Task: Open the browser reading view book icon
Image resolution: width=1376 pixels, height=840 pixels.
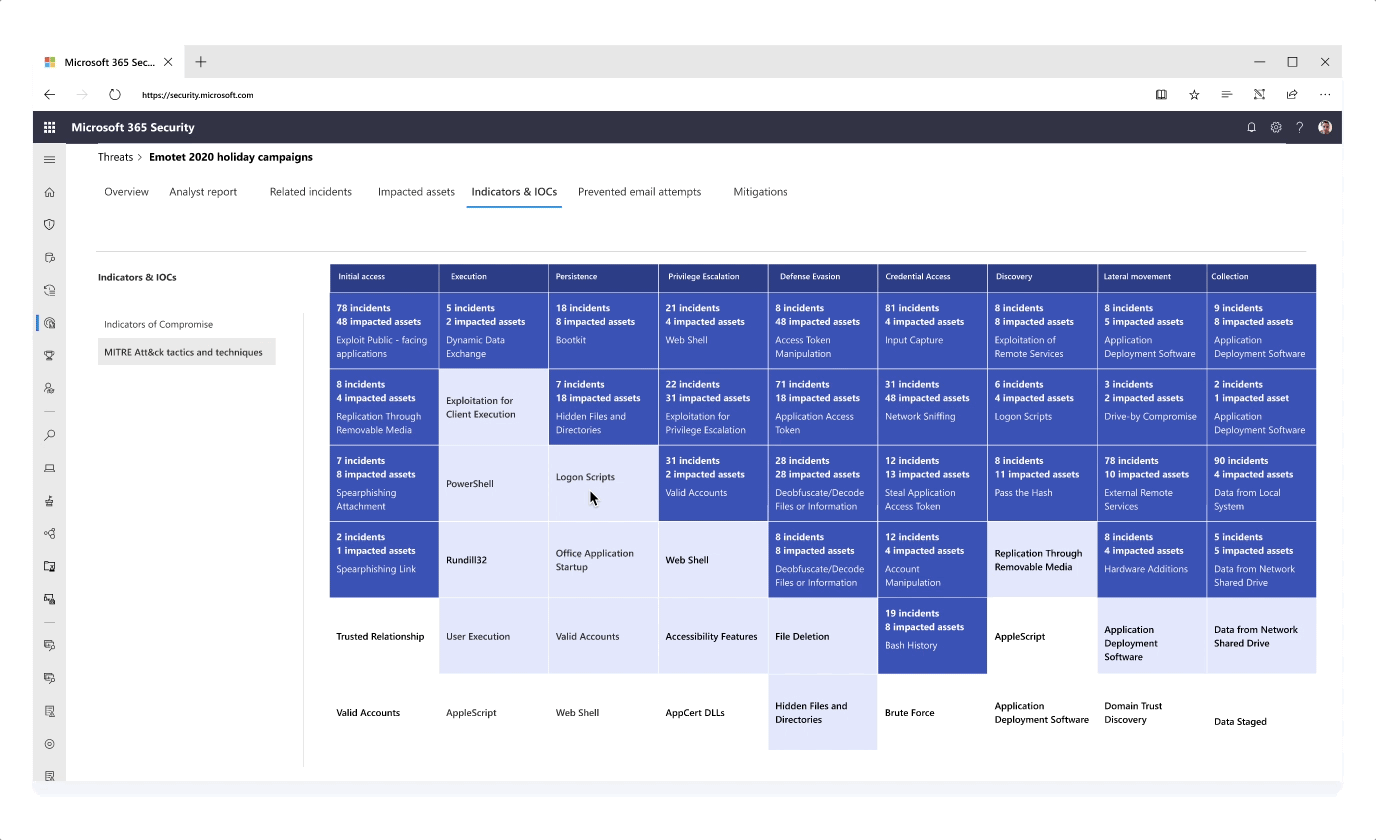Action: click(x=1161, y=95)
